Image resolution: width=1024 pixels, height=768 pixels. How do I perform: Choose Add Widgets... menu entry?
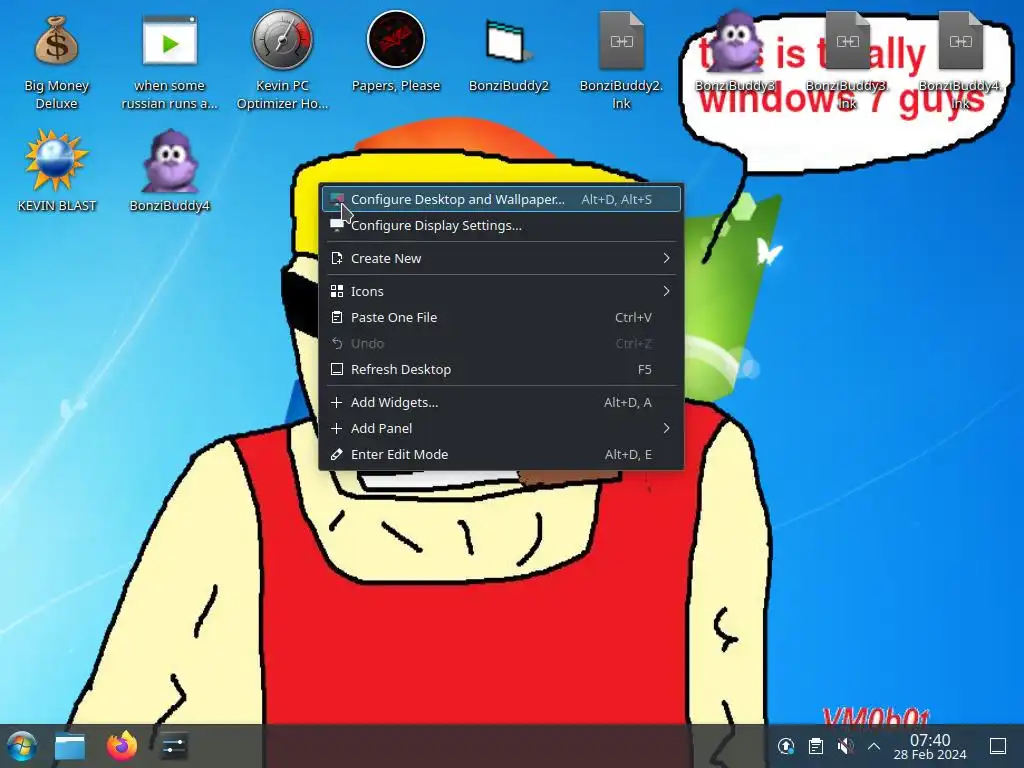(501, 402)
